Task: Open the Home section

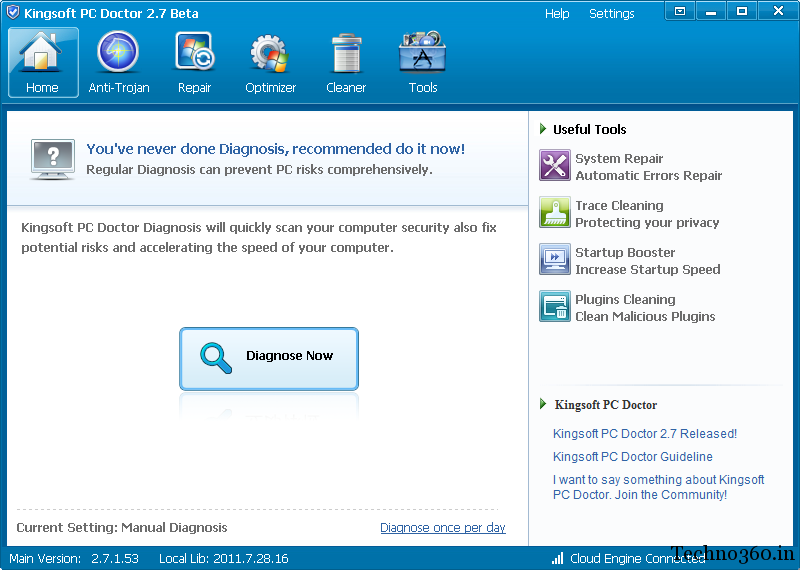Action: [43, 62]
